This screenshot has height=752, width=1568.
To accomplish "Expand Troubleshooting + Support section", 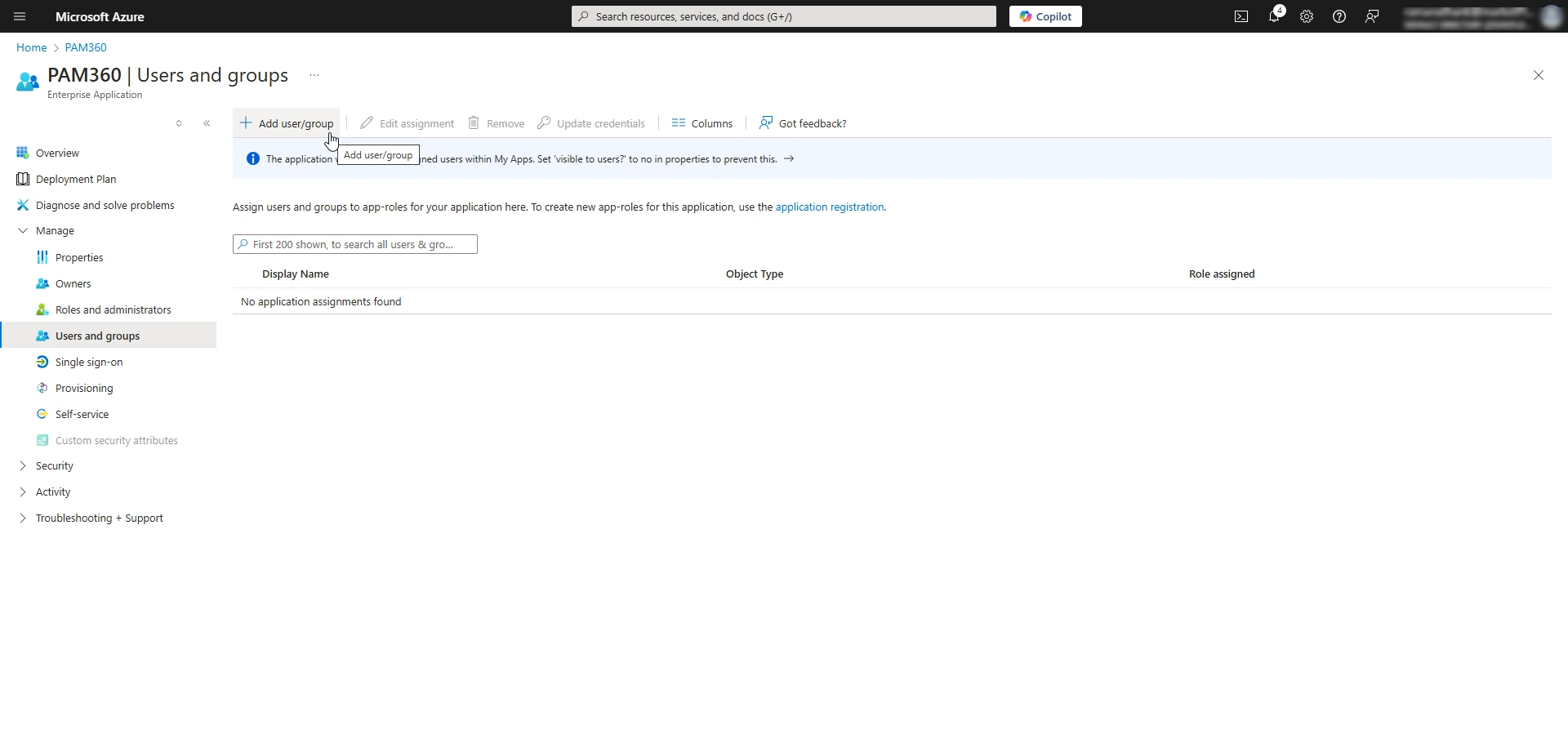I will (x=99, y=518).
